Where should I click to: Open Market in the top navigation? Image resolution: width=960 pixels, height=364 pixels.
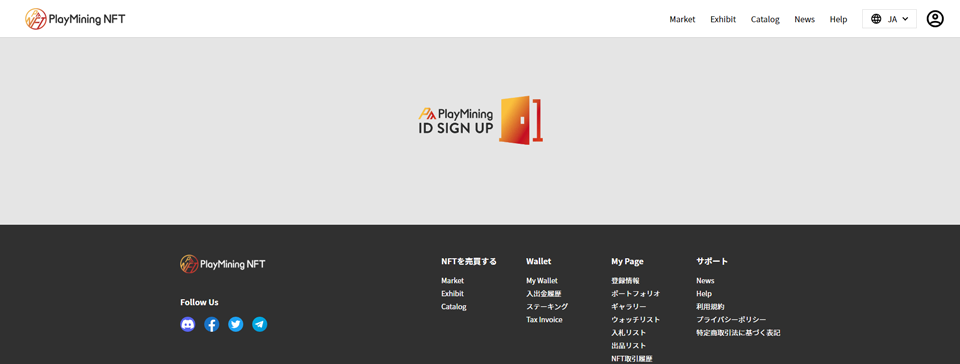(x=682, y=20)
